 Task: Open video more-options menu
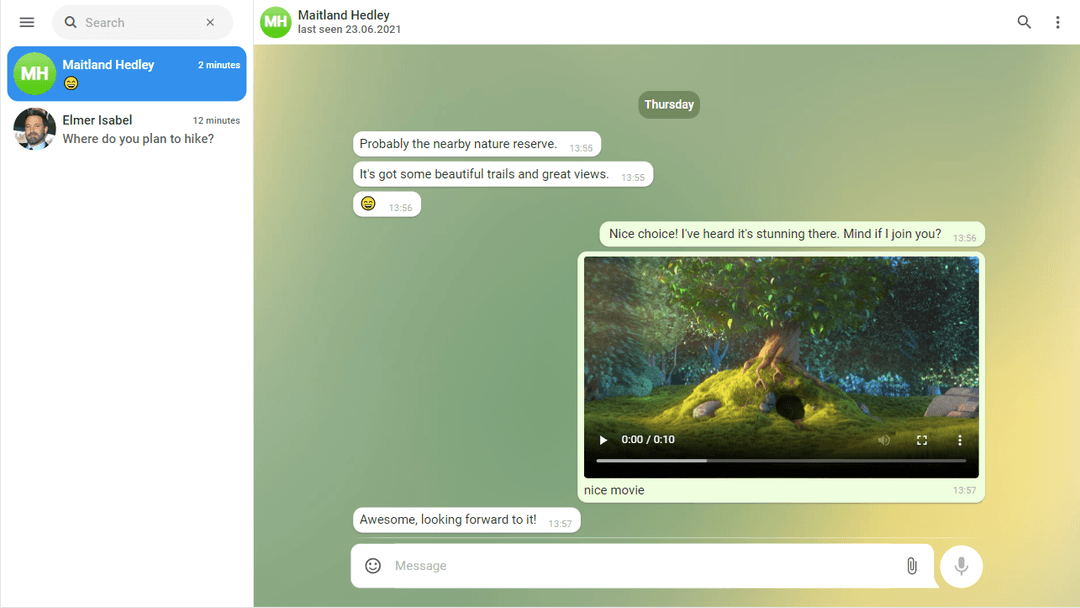959,440
